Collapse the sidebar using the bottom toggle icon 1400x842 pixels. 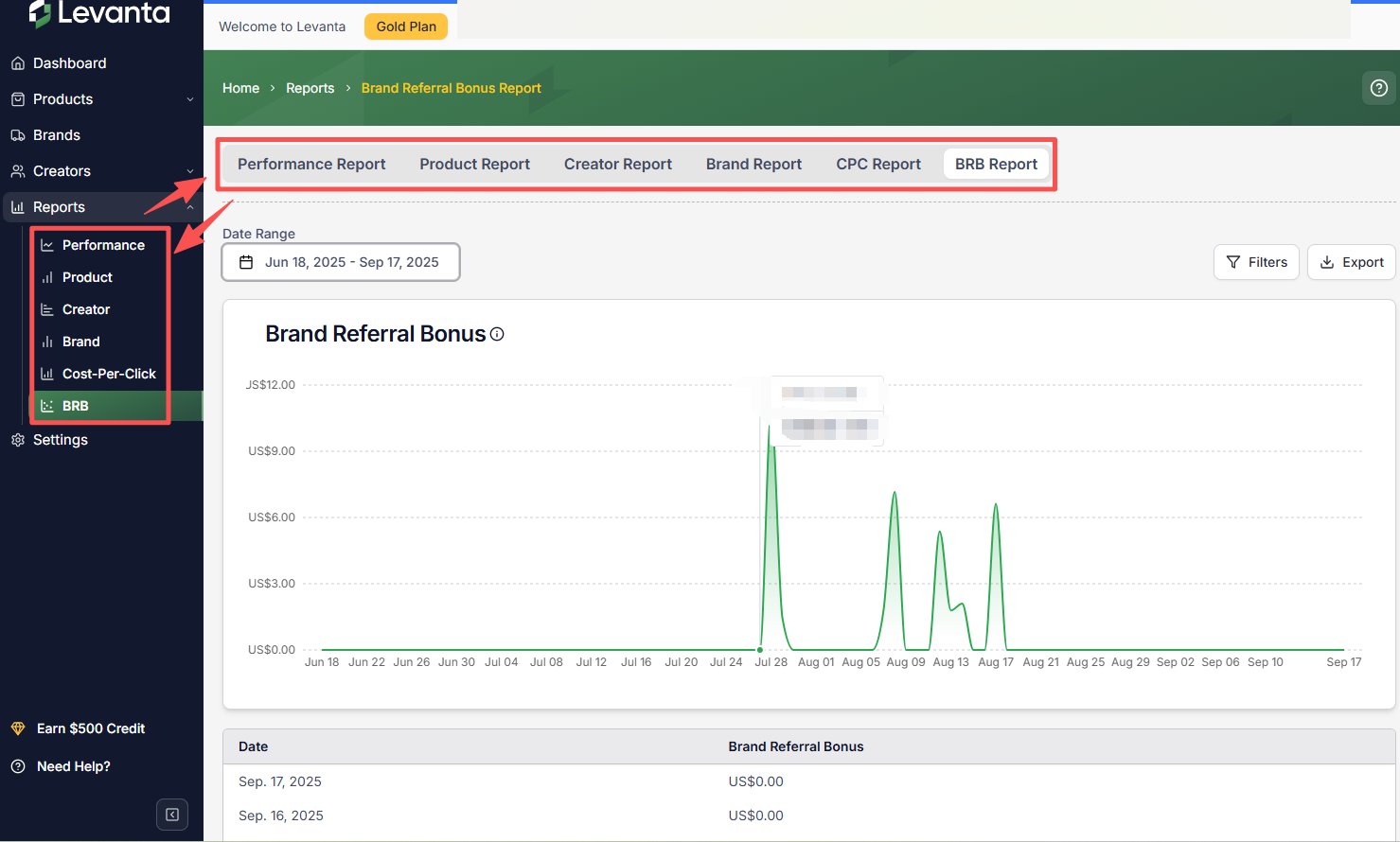(172, 815)
